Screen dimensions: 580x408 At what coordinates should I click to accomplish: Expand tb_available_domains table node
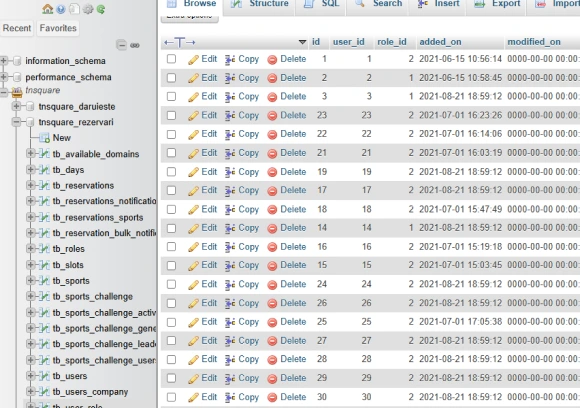(31, 154)
